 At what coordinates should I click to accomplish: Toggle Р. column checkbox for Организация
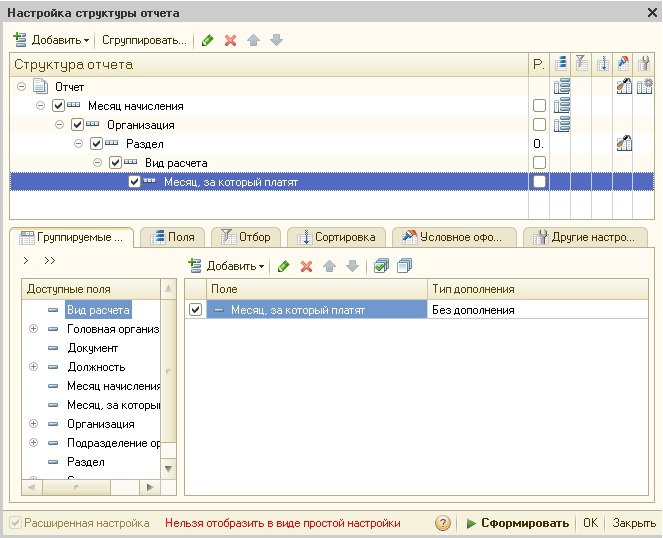[x=539, y=125]
